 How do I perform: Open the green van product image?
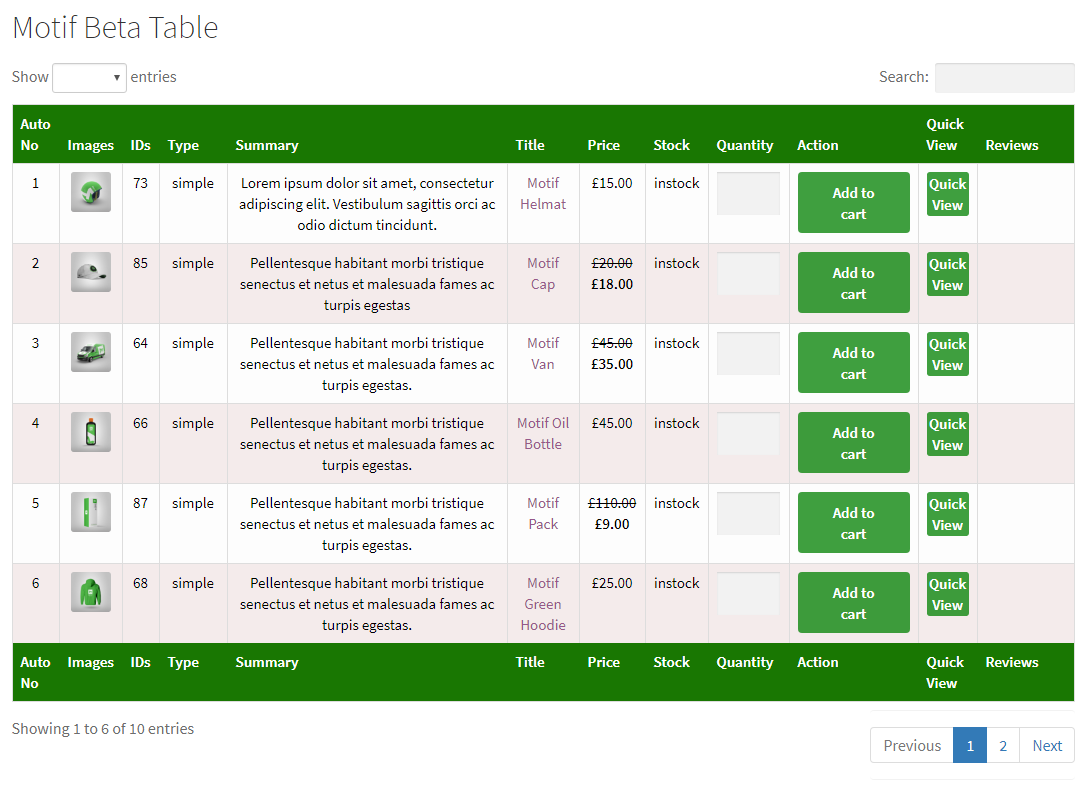point(90,352)
